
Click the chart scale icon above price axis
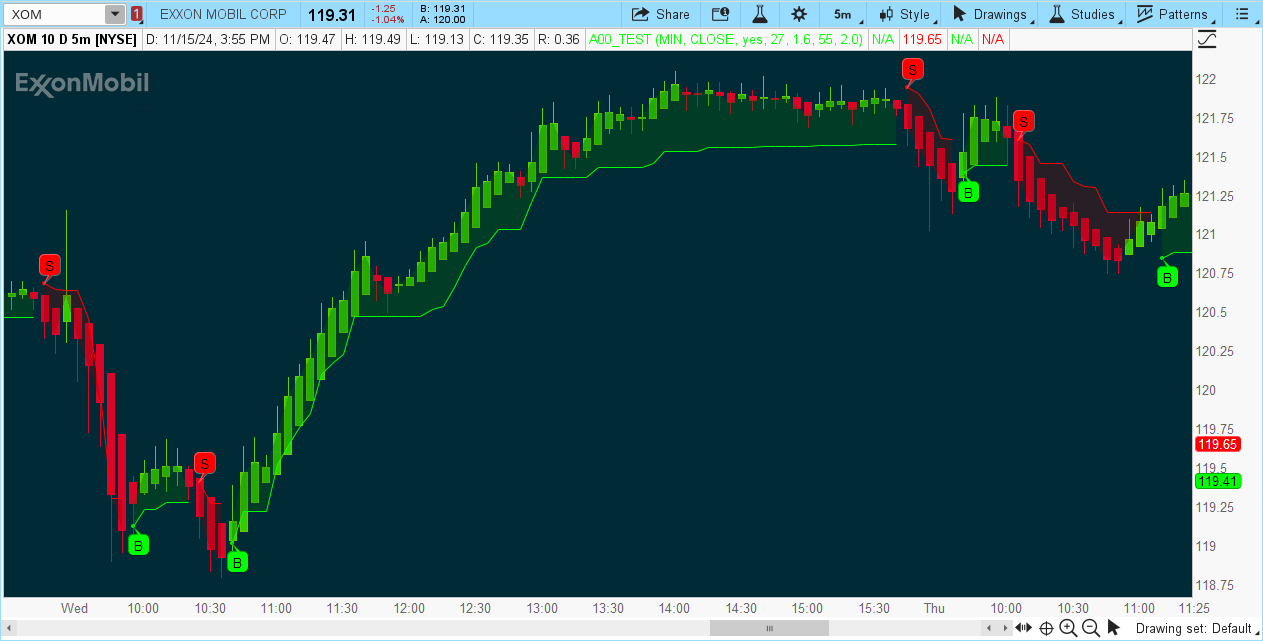click(x=1208, y=39)
